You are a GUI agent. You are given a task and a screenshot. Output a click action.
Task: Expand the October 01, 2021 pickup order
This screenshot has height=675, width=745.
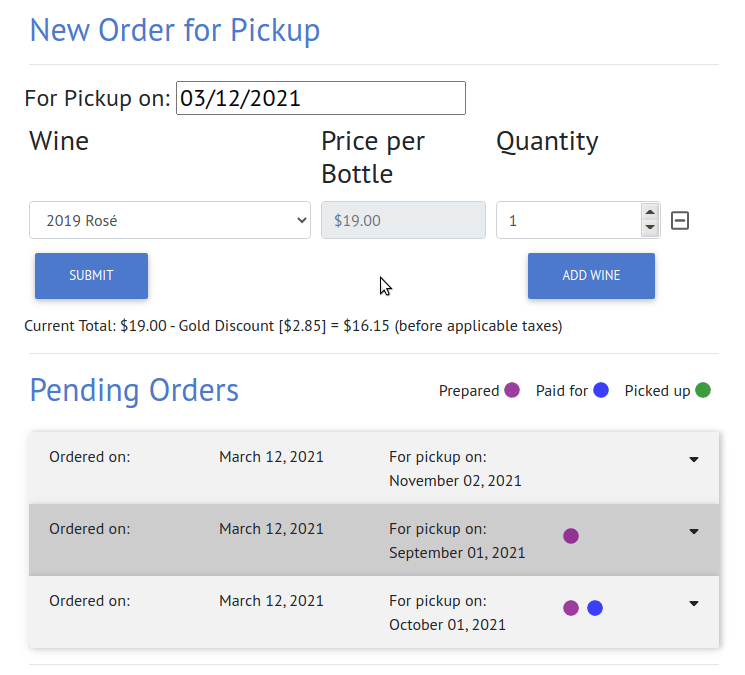(694, 603)
